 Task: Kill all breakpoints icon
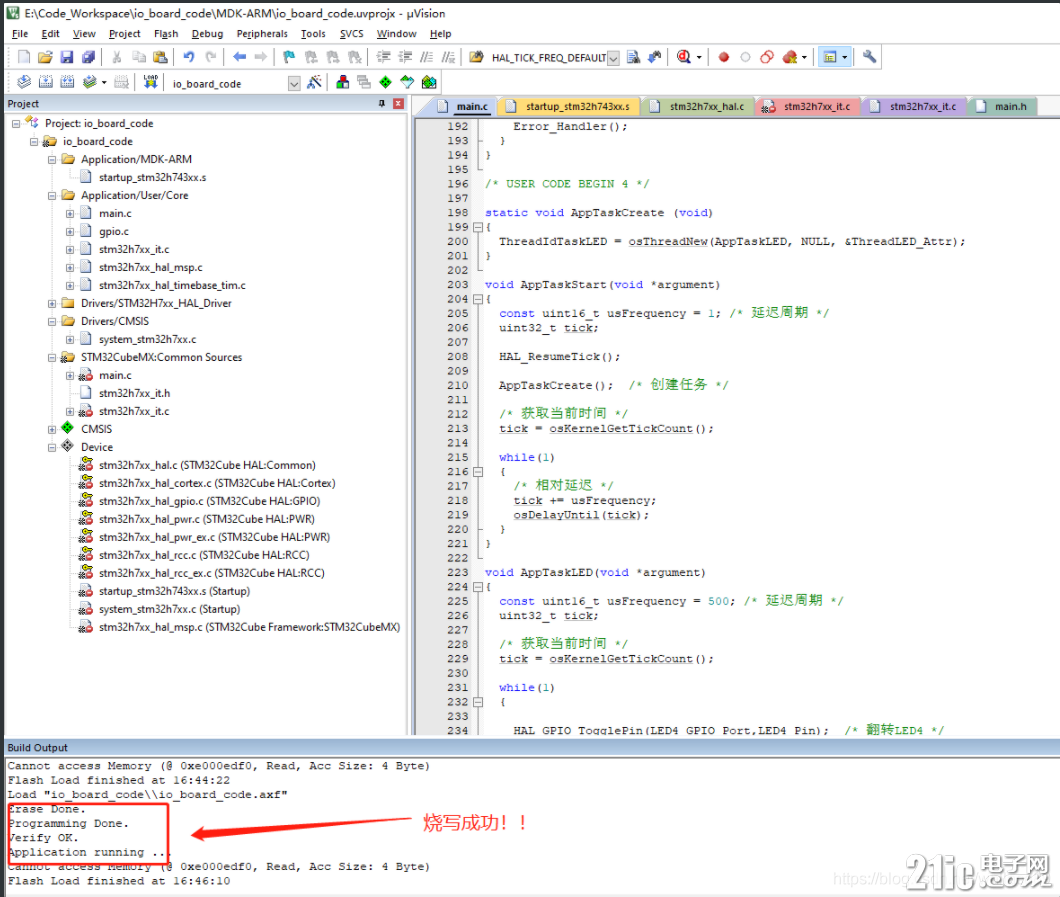coord(790,57)
